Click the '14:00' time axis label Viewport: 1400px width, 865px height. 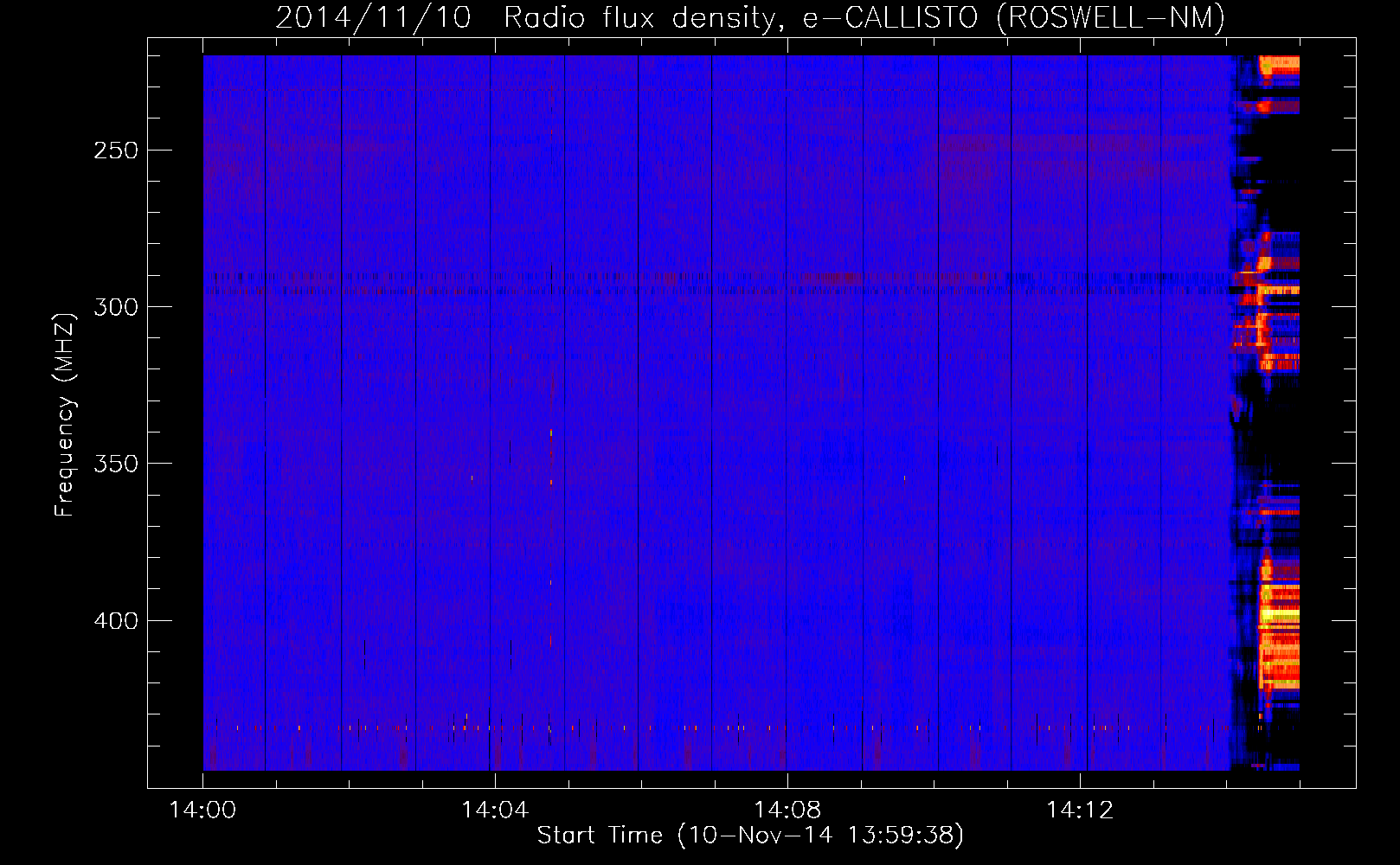203,810
